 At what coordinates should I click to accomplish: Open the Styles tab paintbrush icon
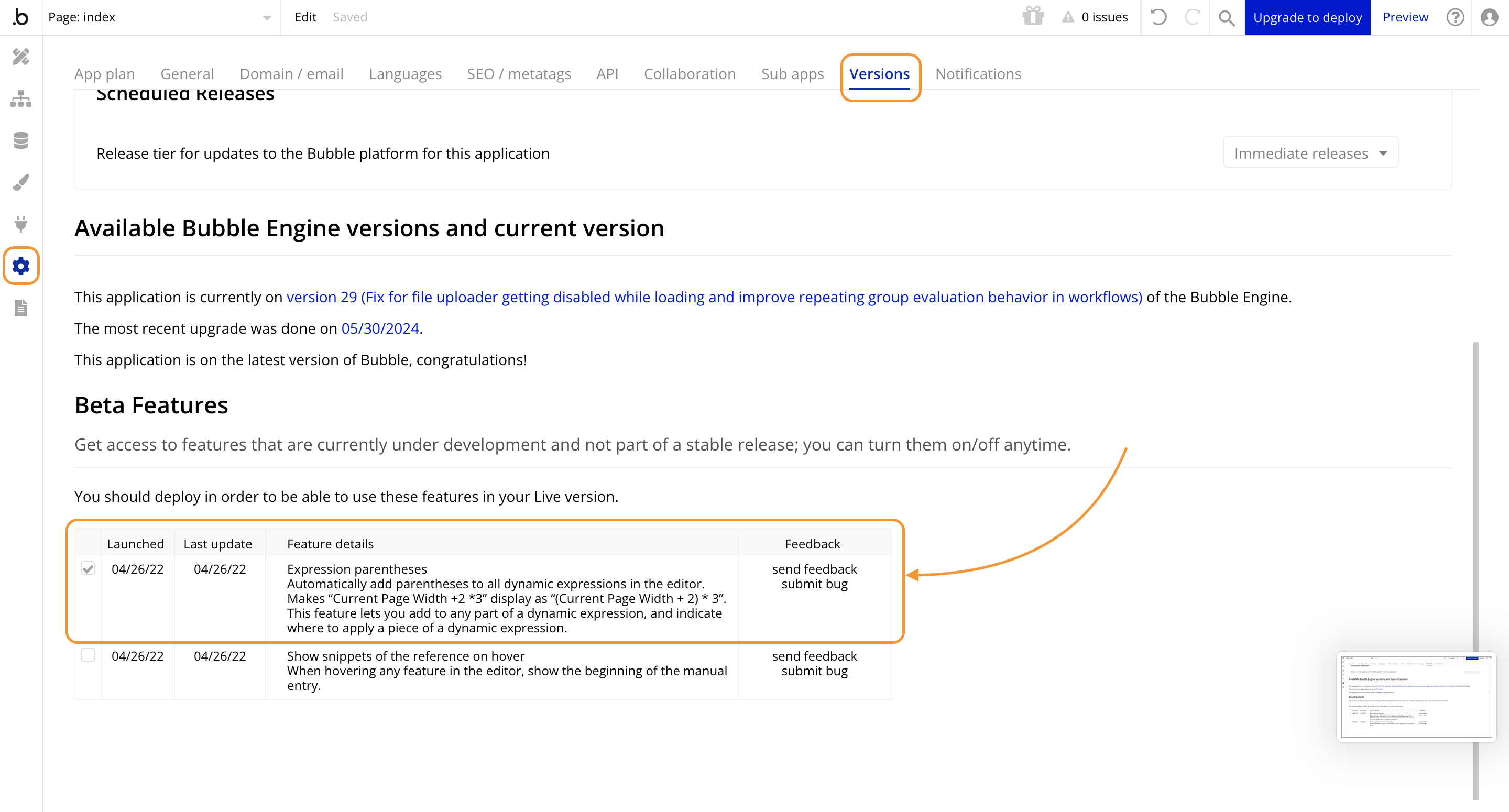click(20, 182)
